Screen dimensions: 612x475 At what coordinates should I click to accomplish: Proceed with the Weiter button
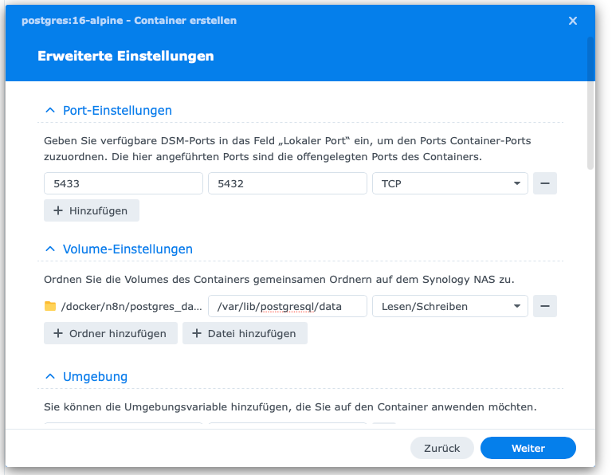click(x=528, y=448)
